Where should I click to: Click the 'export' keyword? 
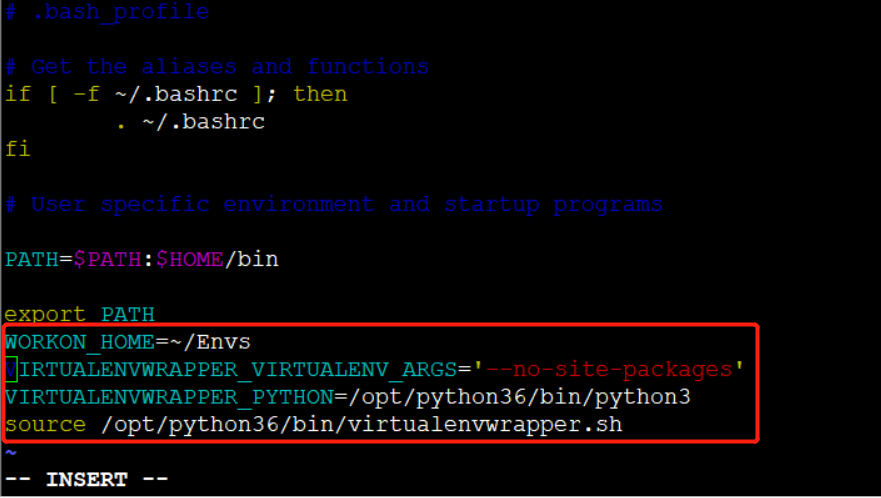(45, 314)
